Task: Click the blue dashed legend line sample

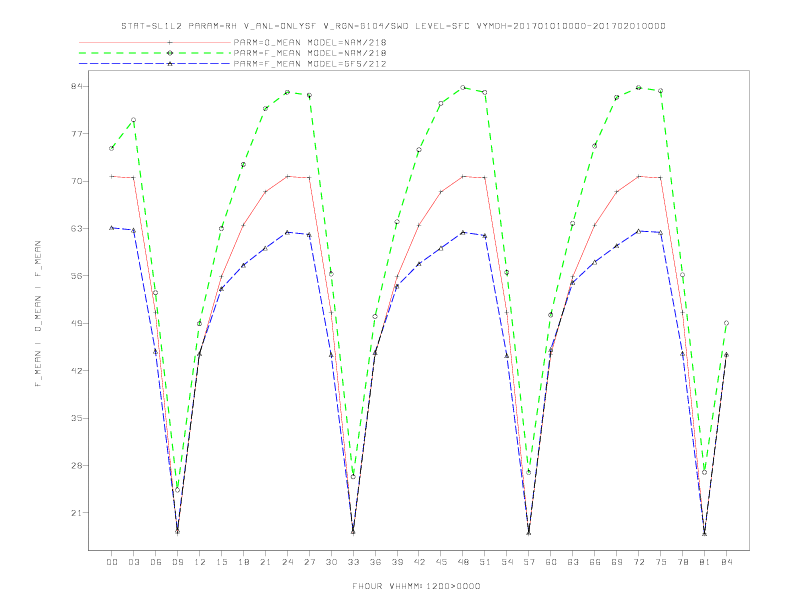Action: tap(155, 64)
